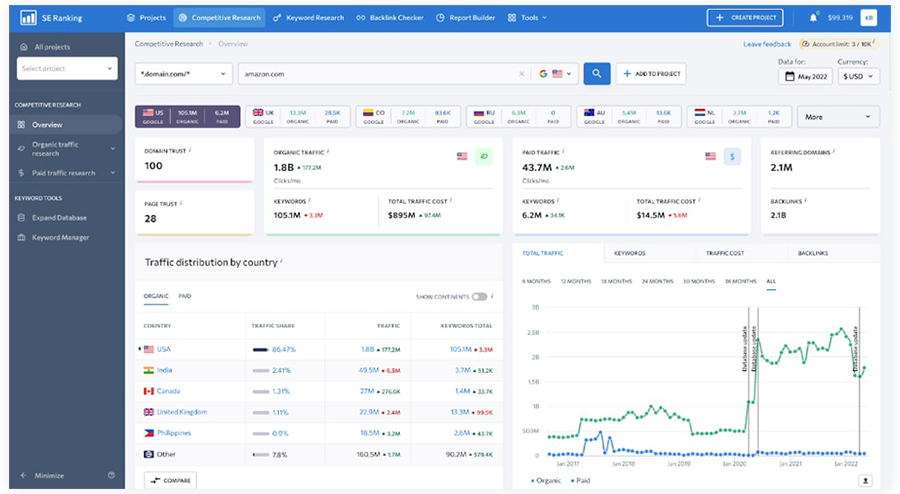Viewport: 900px width, 494px height.
Task: Expand Paid traffic research submenu chevron
Action: coord(112,173)
